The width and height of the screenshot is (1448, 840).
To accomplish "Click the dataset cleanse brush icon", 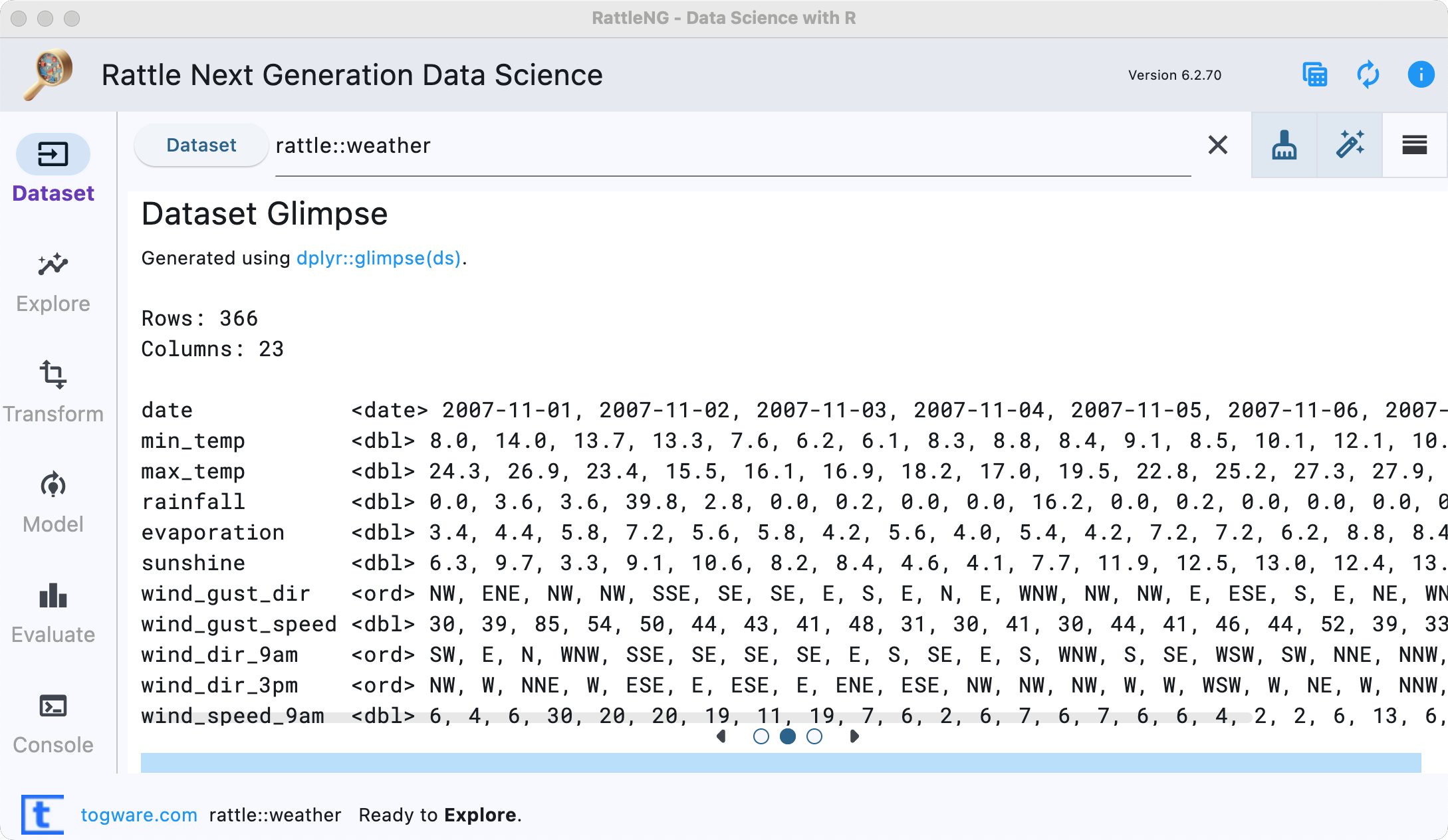I will 1284,145.
